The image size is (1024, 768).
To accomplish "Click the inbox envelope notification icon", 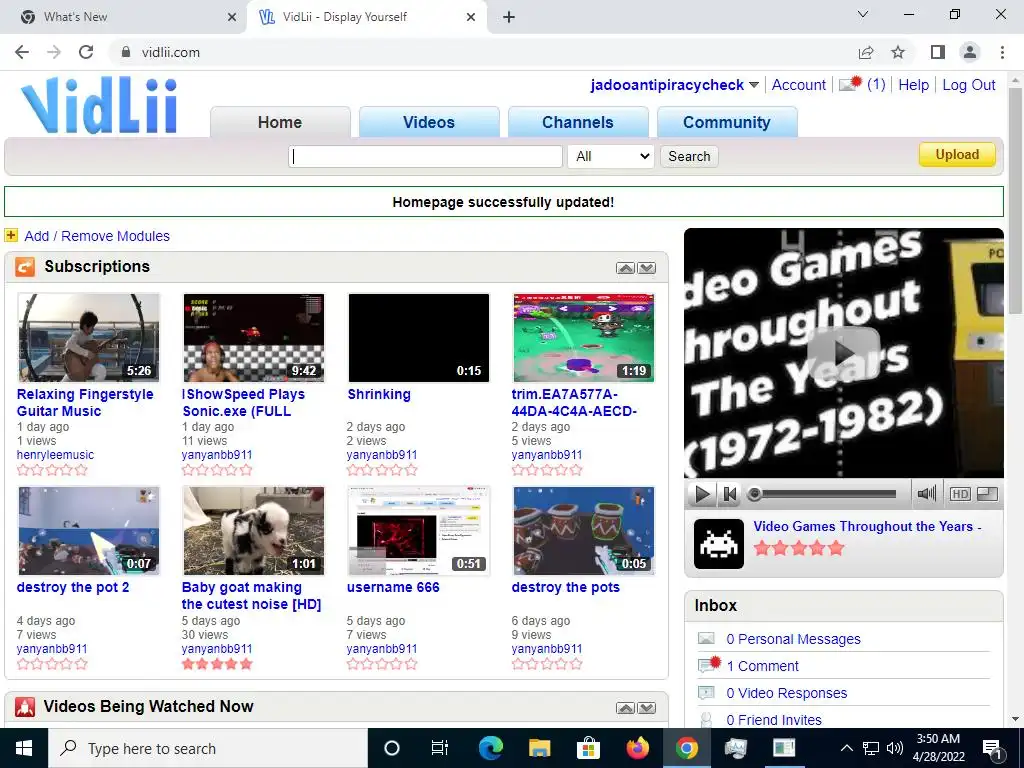I will 850,84.
